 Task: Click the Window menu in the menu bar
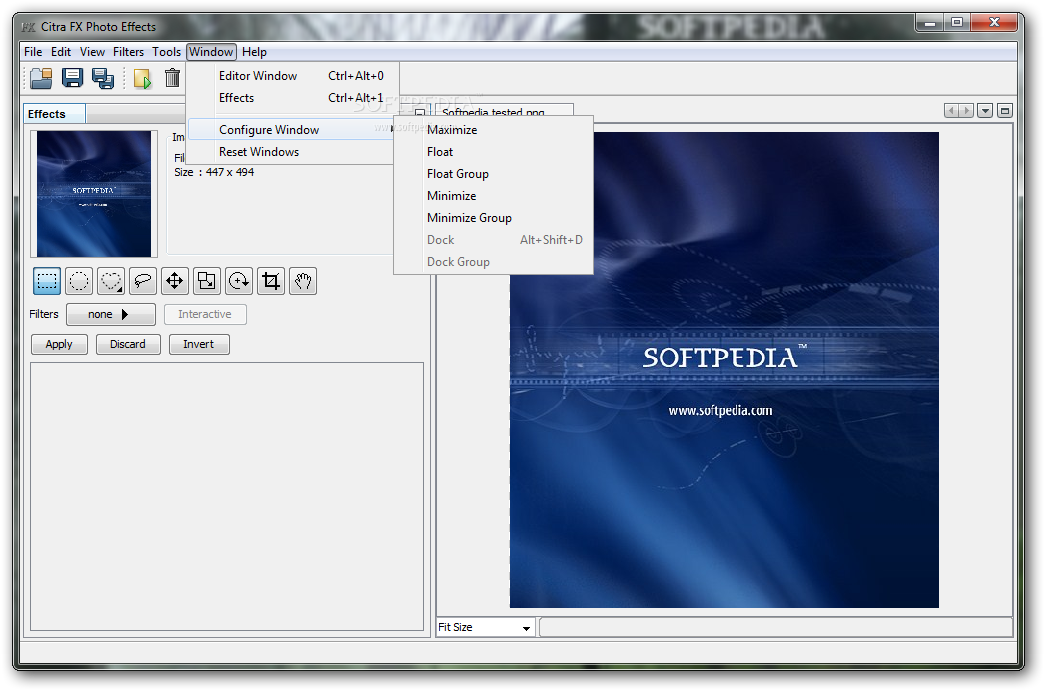coord(211,52)
